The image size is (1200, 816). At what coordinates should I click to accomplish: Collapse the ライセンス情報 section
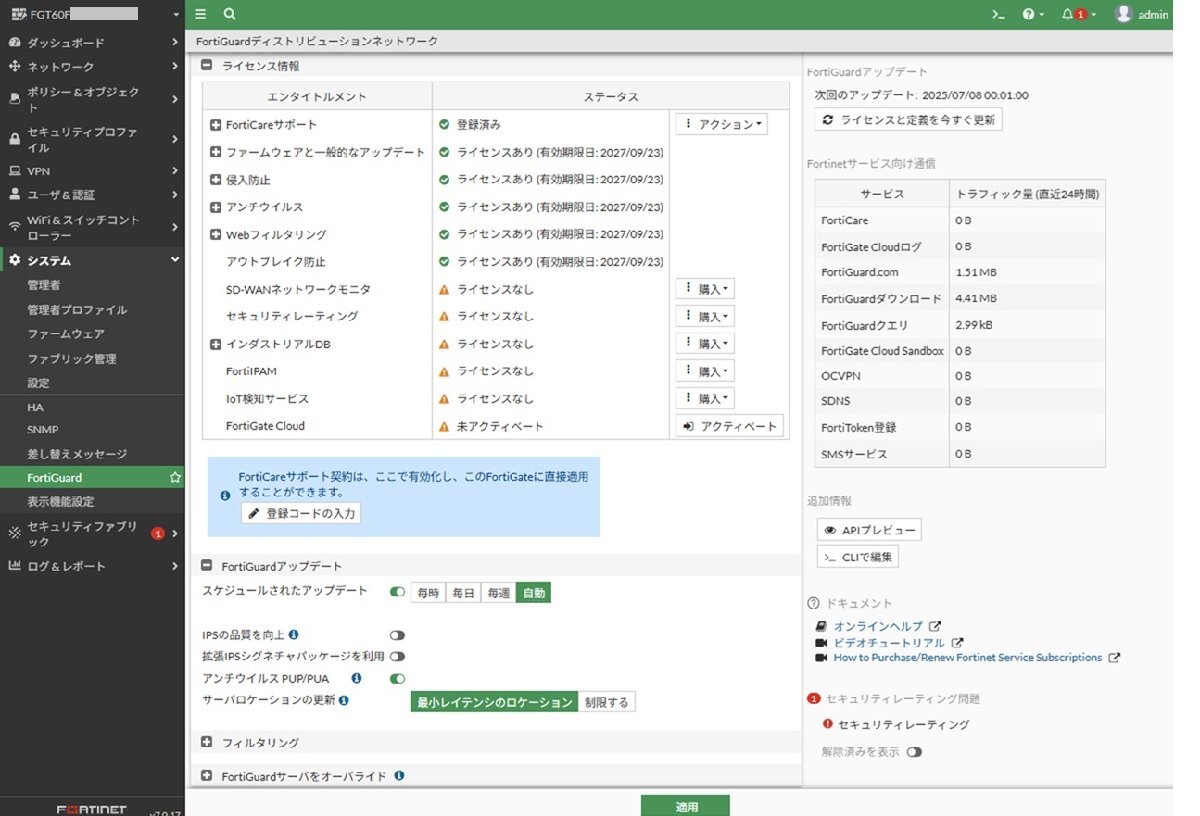(207, 65)
